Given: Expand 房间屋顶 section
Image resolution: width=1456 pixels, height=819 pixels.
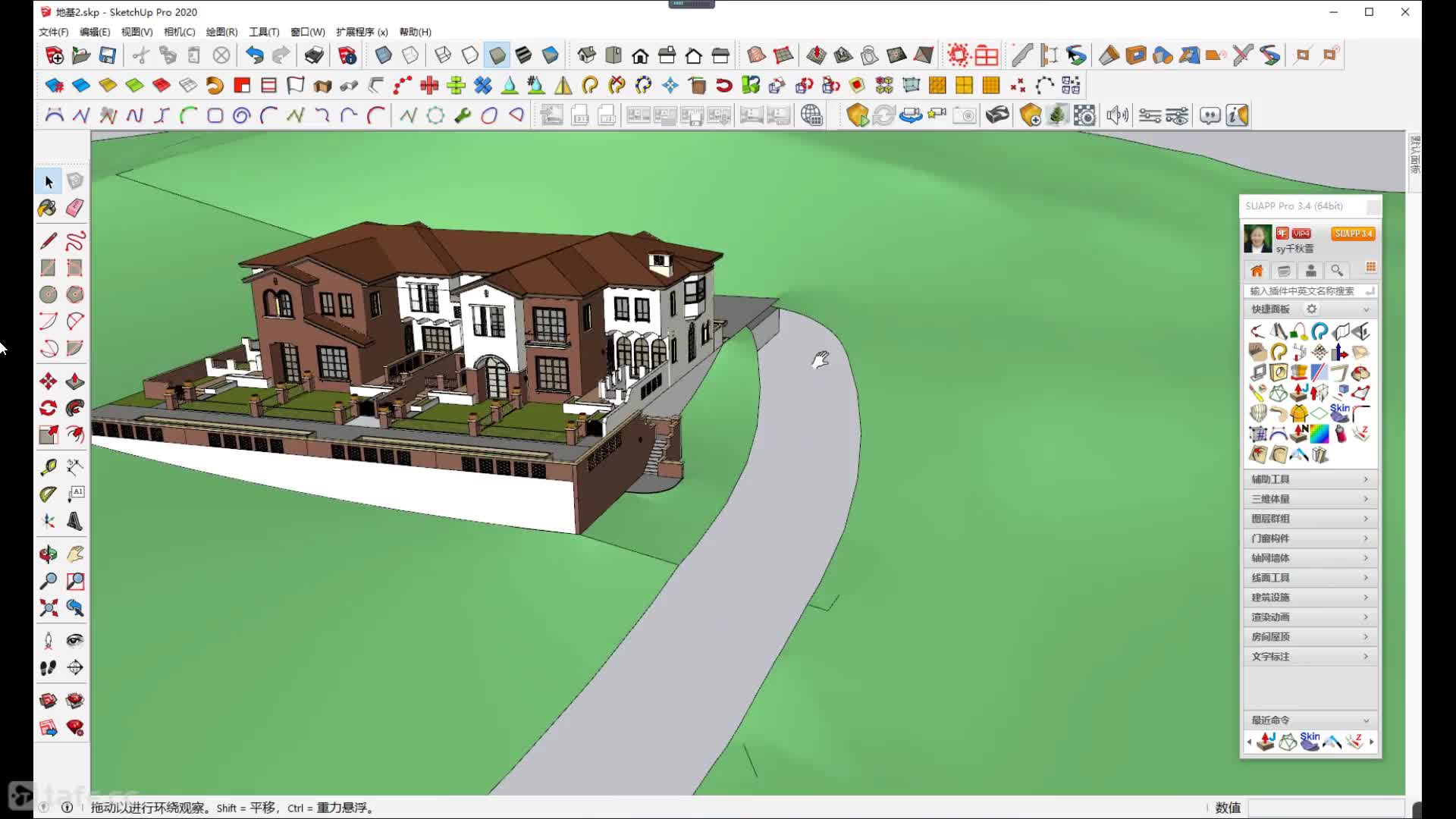Looking at the screenshot, I should pos(1310,637).
